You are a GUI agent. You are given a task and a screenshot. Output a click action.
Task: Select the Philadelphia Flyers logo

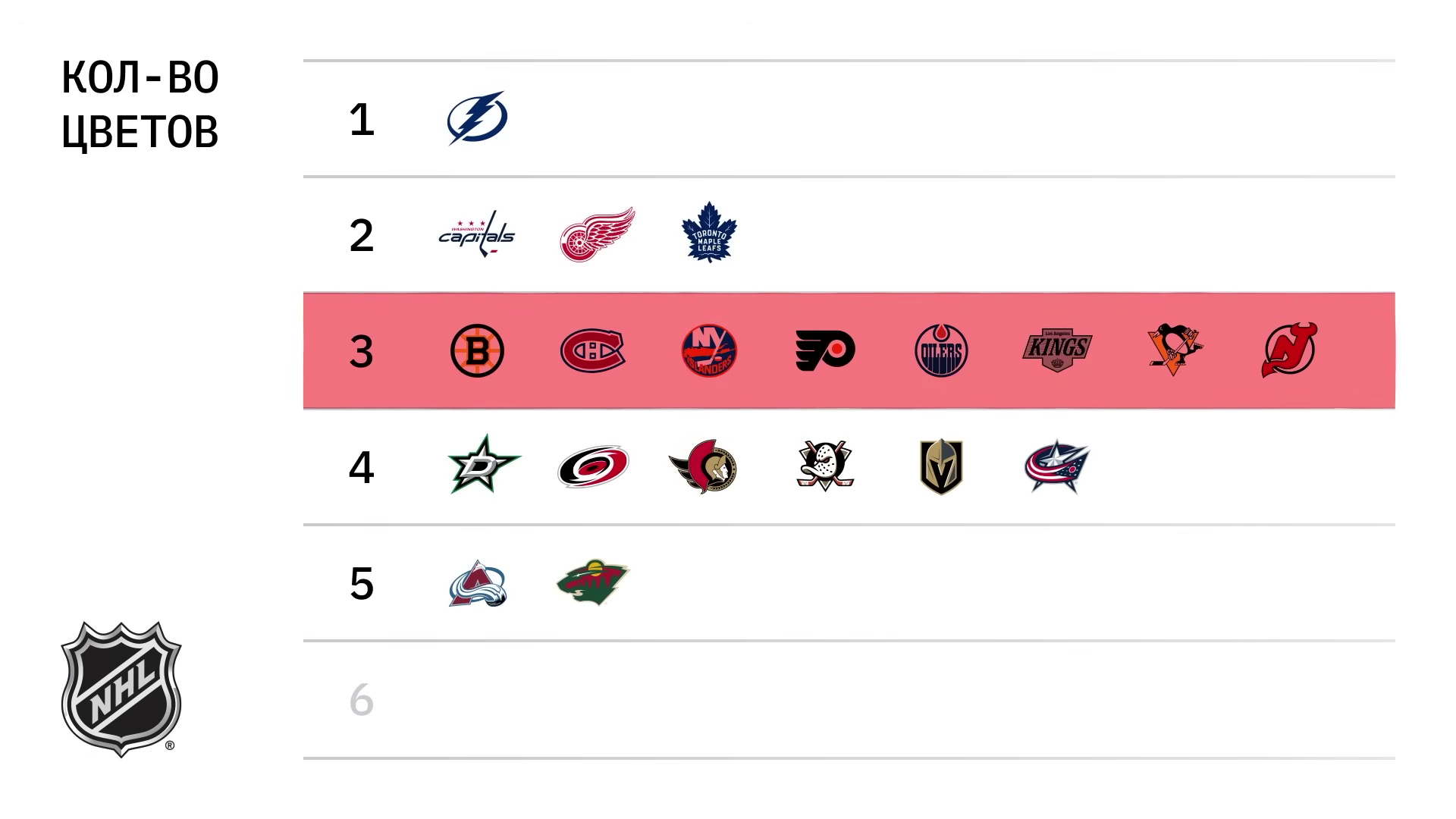click(825, 350)
